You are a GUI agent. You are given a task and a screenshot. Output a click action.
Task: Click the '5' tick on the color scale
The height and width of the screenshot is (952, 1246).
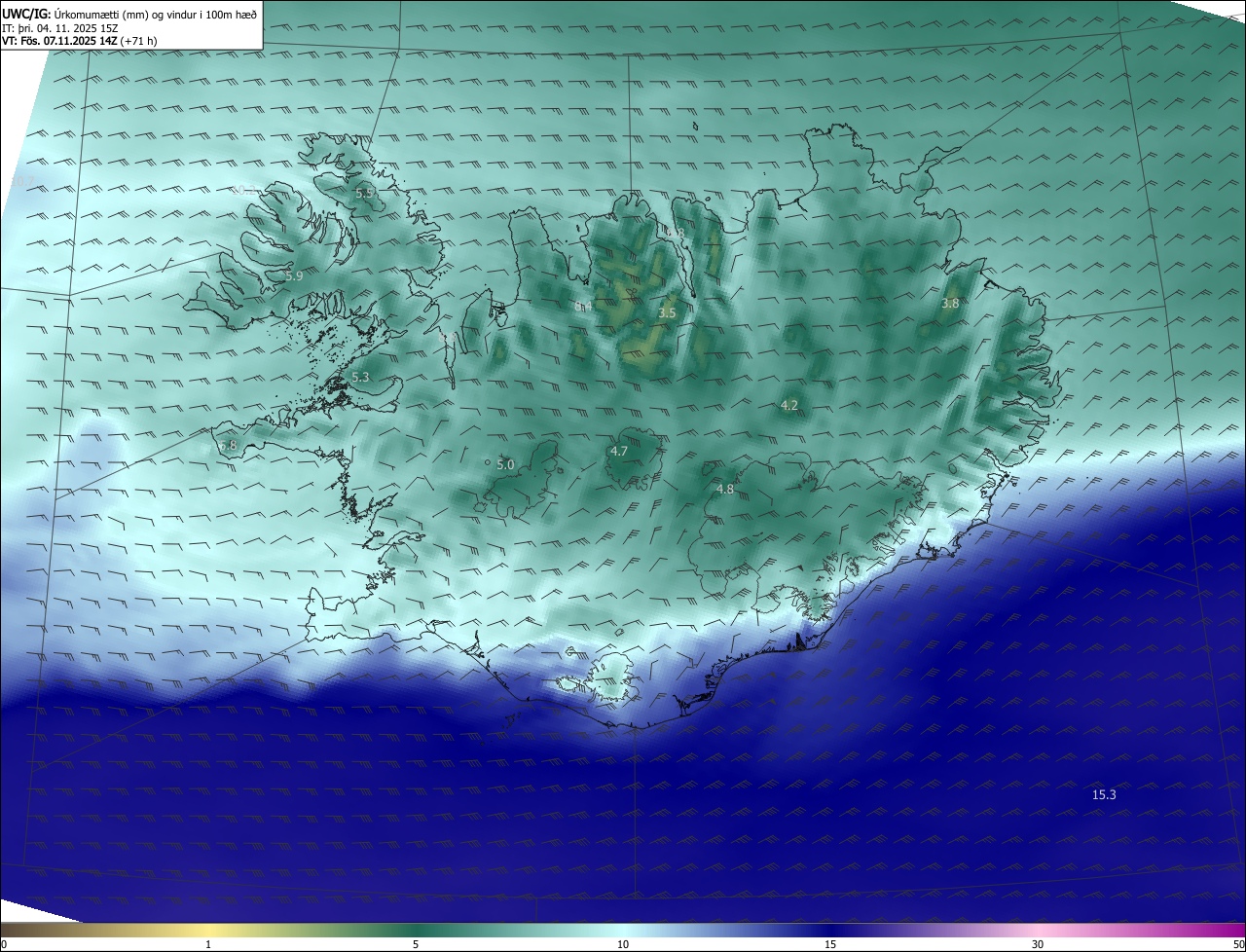tap(416, 944)
